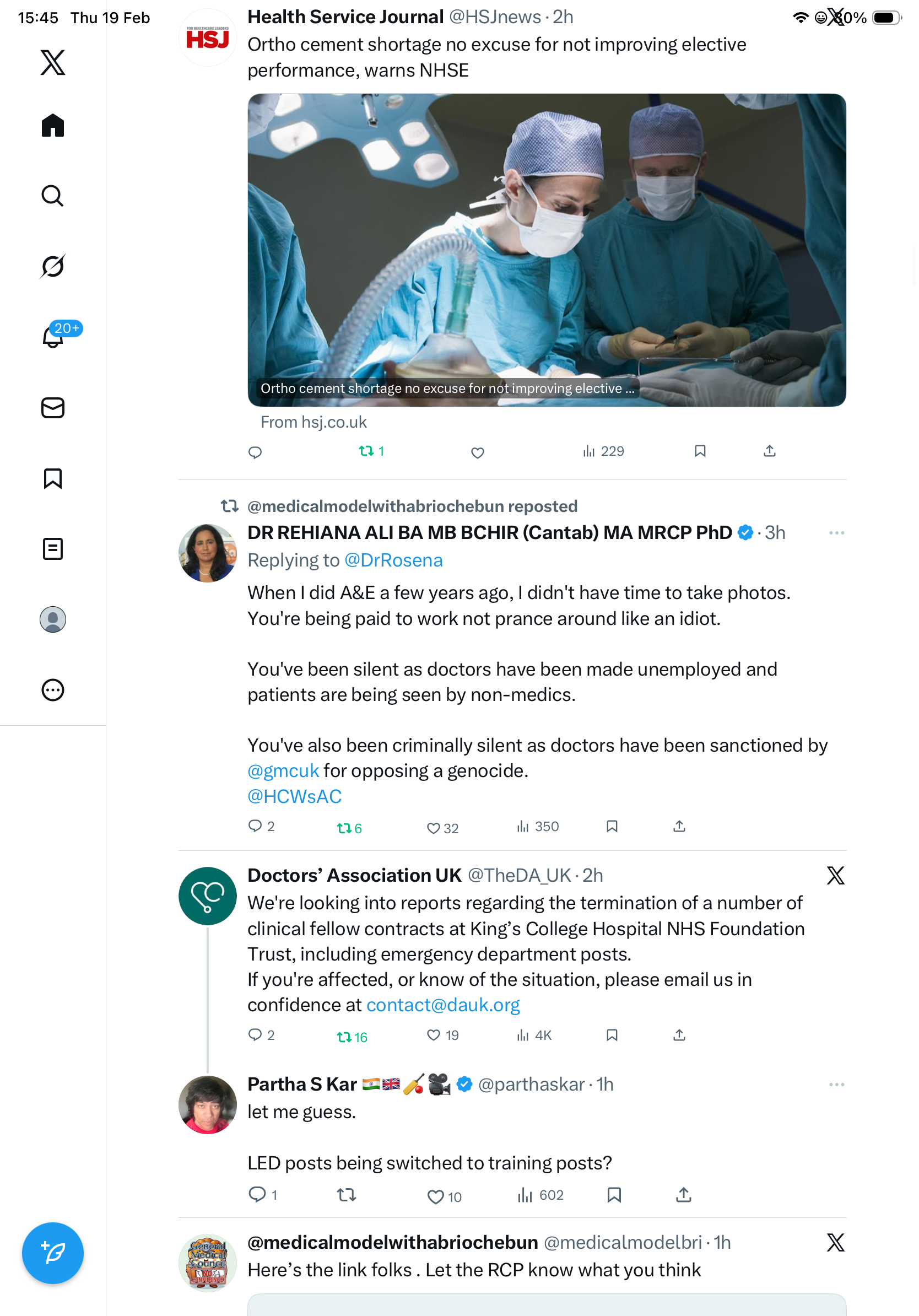Open Grok from the sidebar
The height and width of the screenshot is (1316, 919).
pos(53,267)
